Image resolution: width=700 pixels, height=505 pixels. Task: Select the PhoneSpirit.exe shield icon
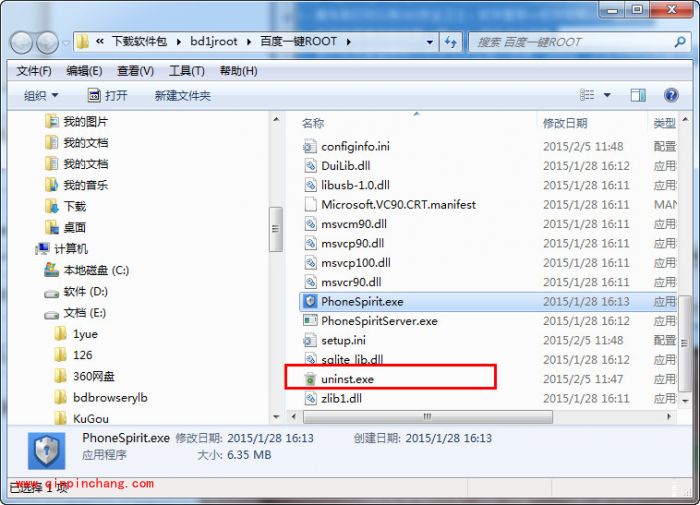(x=310, y=301)
